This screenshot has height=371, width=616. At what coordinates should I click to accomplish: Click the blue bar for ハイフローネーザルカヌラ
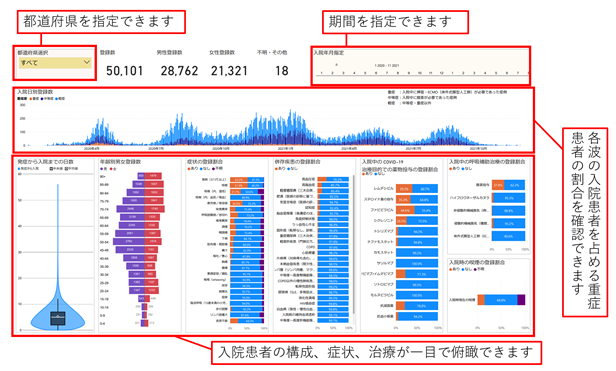coord(509,198)
